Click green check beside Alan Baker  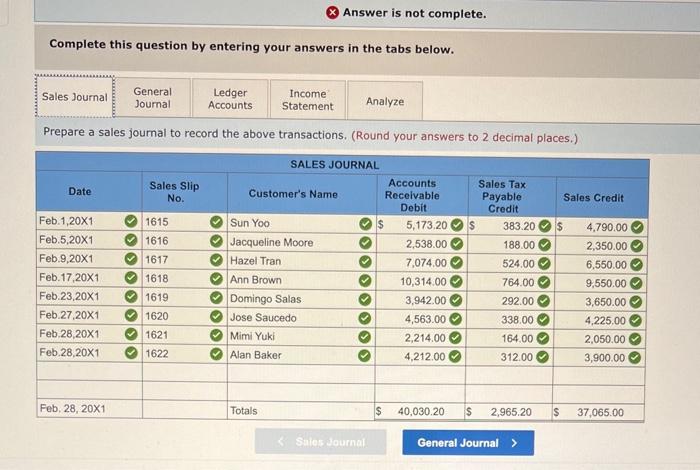coord(364,355)
